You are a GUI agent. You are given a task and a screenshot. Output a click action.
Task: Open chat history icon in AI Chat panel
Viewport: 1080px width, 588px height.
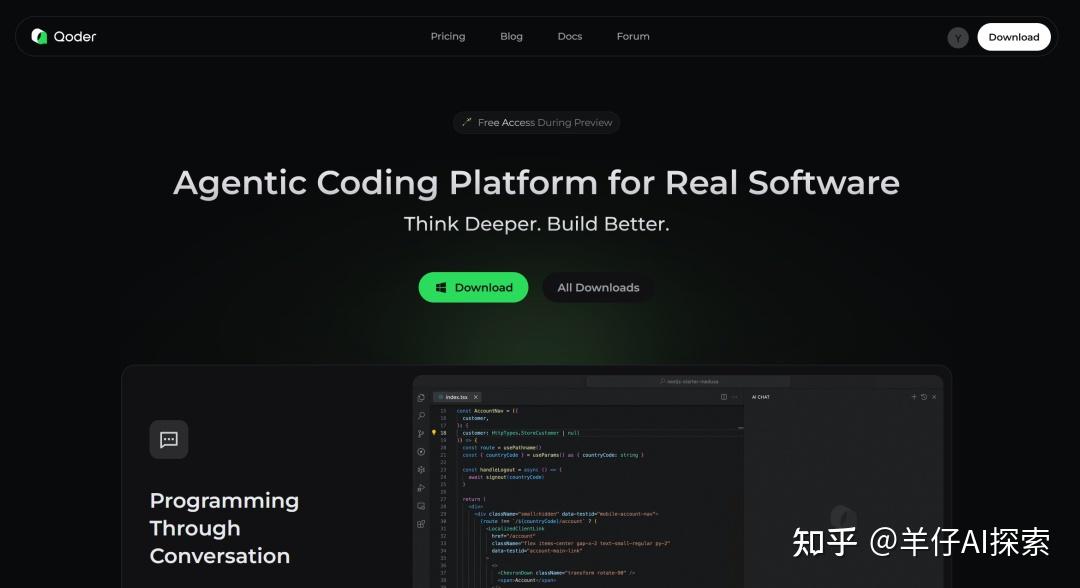[x=924, y=397]
